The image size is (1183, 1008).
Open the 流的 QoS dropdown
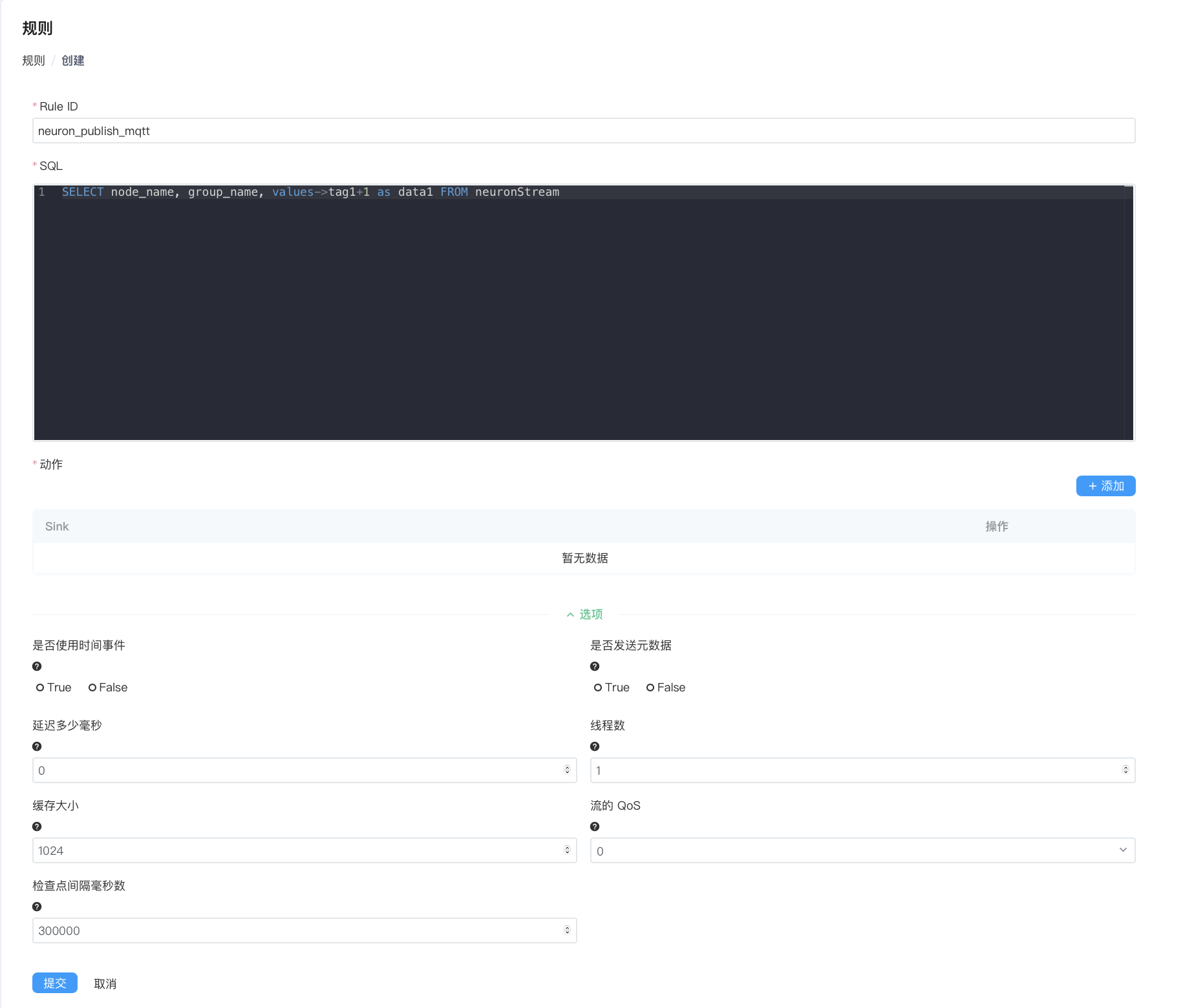(x=862, y=850)
